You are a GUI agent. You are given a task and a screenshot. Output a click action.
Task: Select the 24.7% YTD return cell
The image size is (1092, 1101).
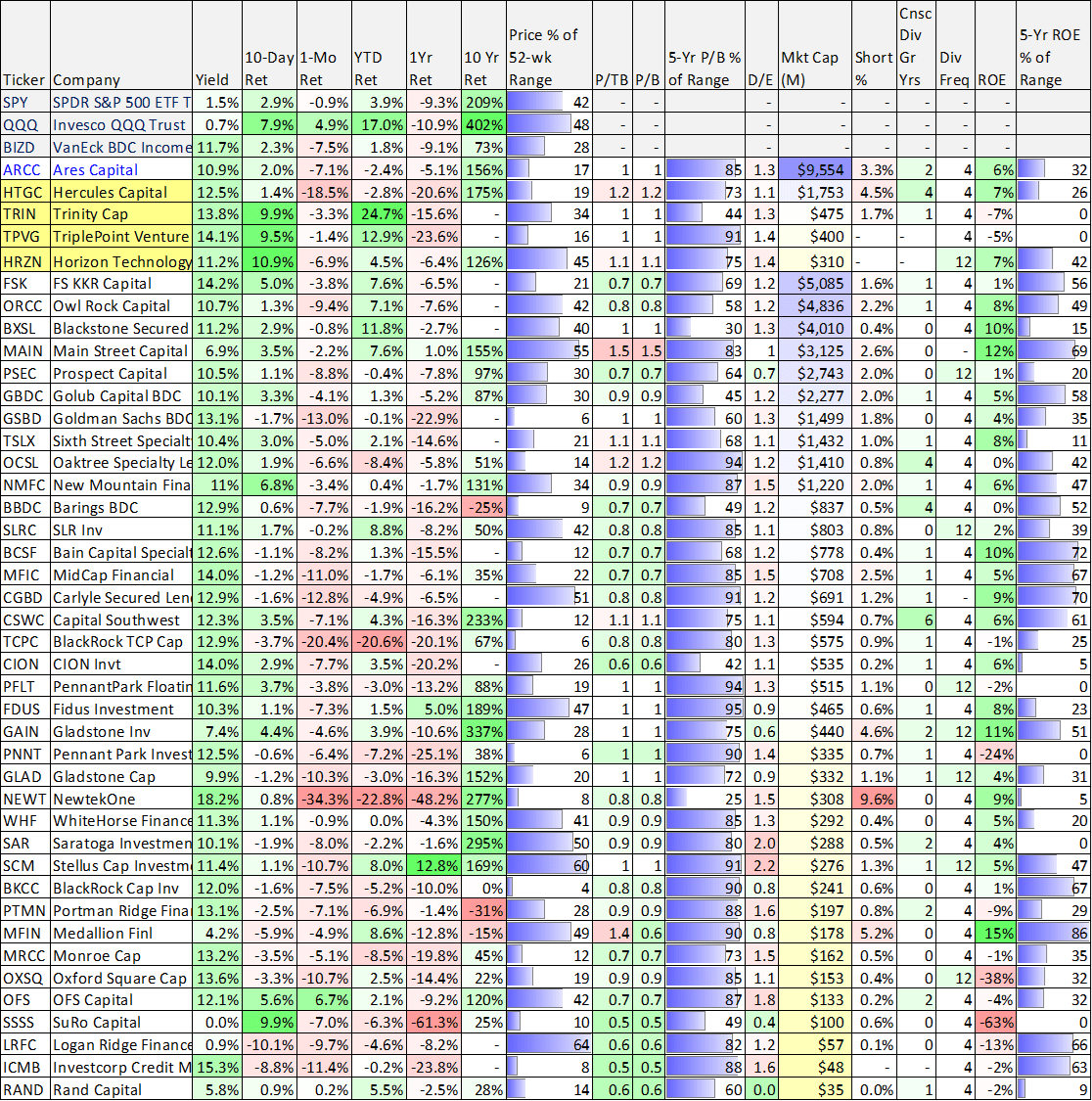click(x=379, y=215)
